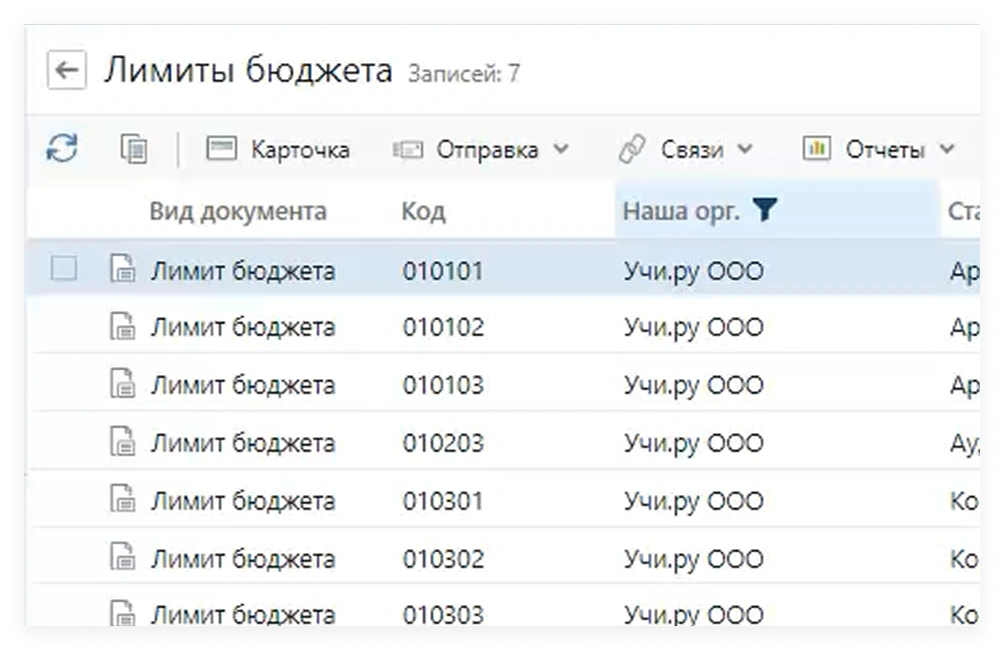Image resolution: width=1004 pixels, height=650 pixels.
Task: Click the document icon on row 010102
Action: [x=122, y=326]
